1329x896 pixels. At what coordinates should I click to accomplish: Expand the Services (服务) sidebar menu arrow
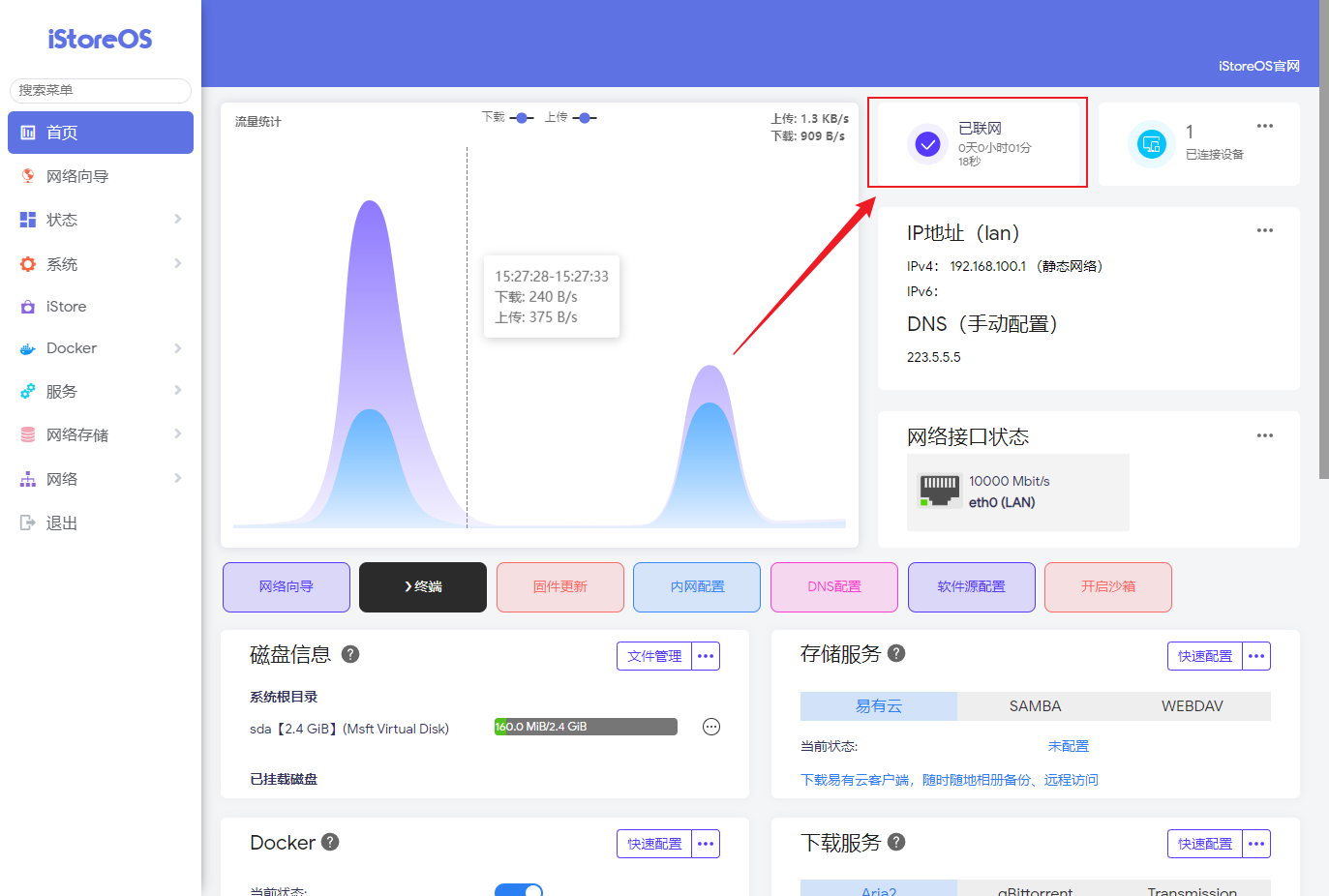click(178, 390)
